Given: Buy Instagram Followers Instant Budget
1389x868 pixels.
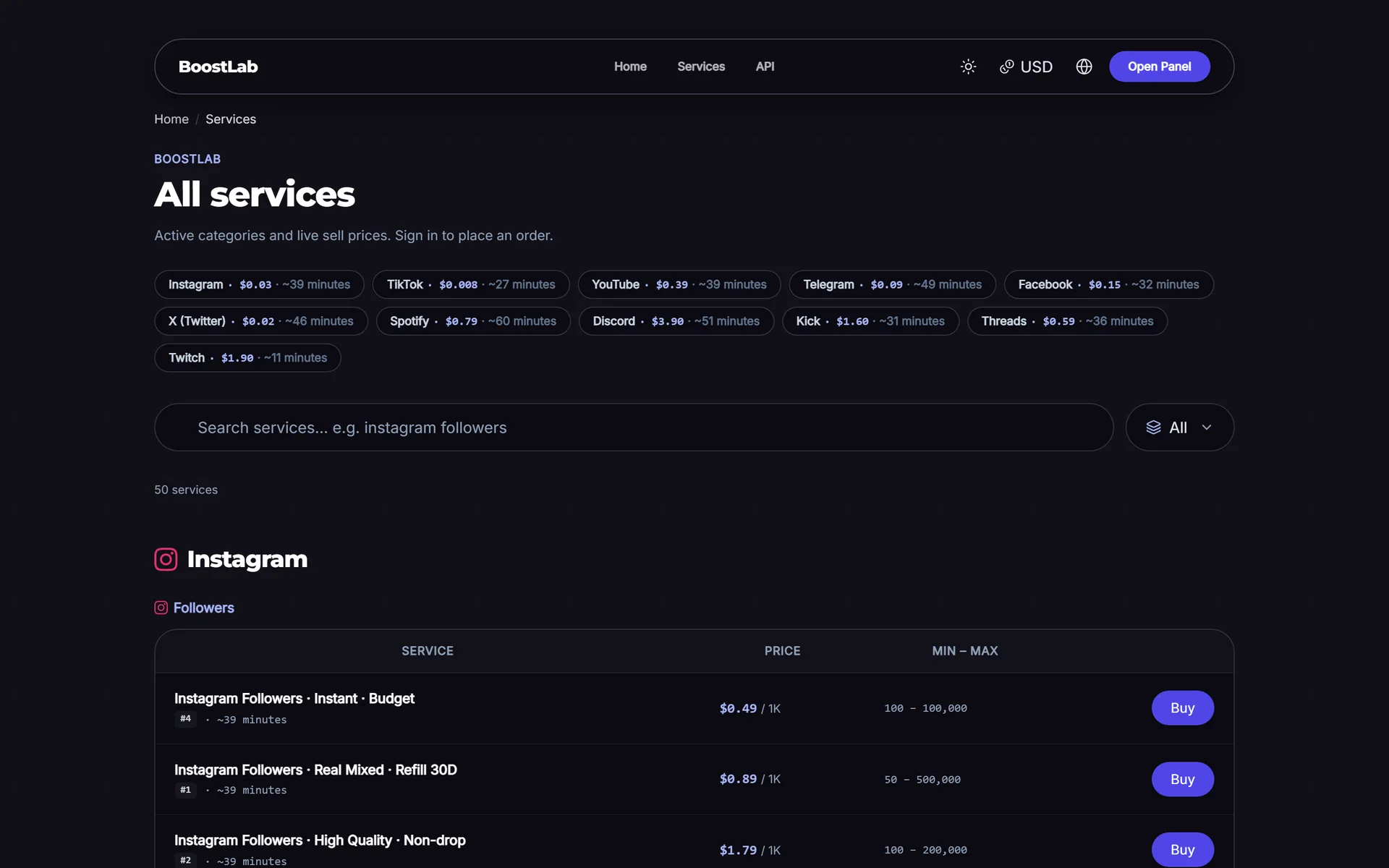Looking at the screenshot, I should pyautogui.click(x=1182, y=708).
